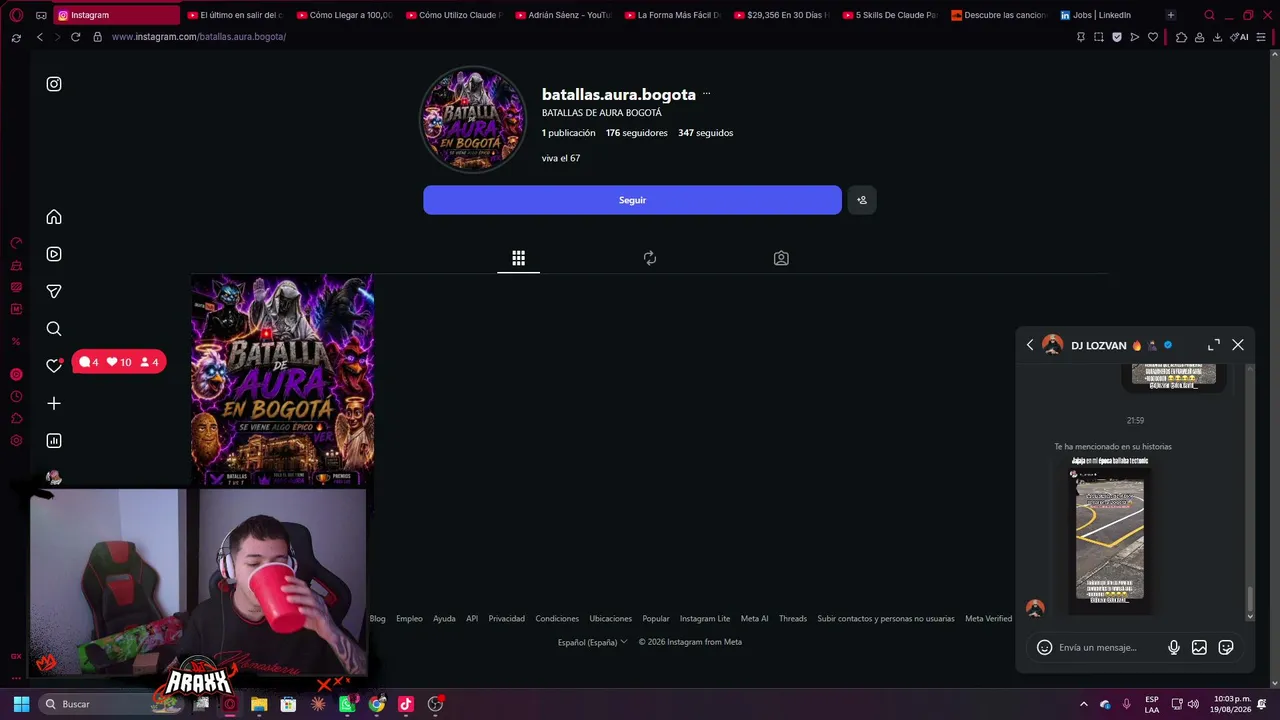The width and height of the screenshot is (1280, 720).
Task: Click the Opera browser menu logo
Action: [x=16, y=15]
